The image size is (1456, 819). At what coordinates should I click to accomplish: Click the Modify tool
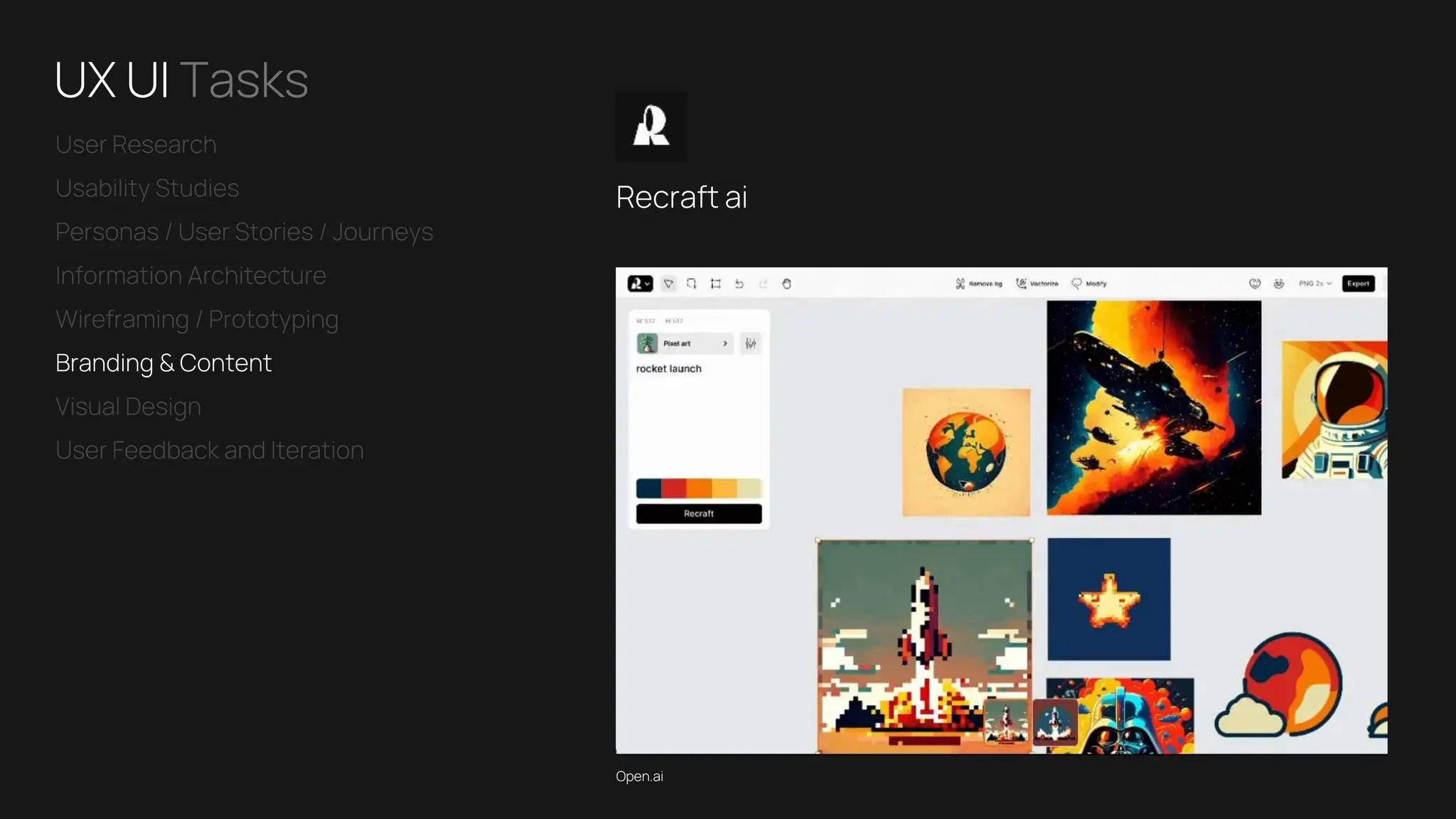[x=1089, y=284]
